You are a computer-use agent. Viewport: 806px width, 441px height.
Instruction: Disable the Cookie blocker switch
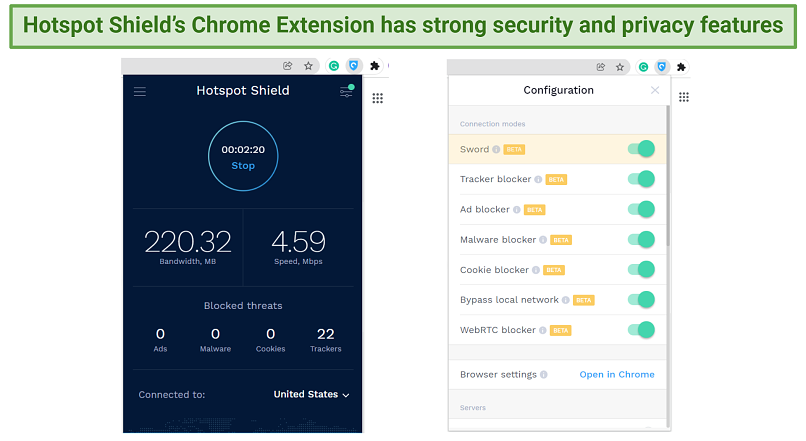[641, 269]
